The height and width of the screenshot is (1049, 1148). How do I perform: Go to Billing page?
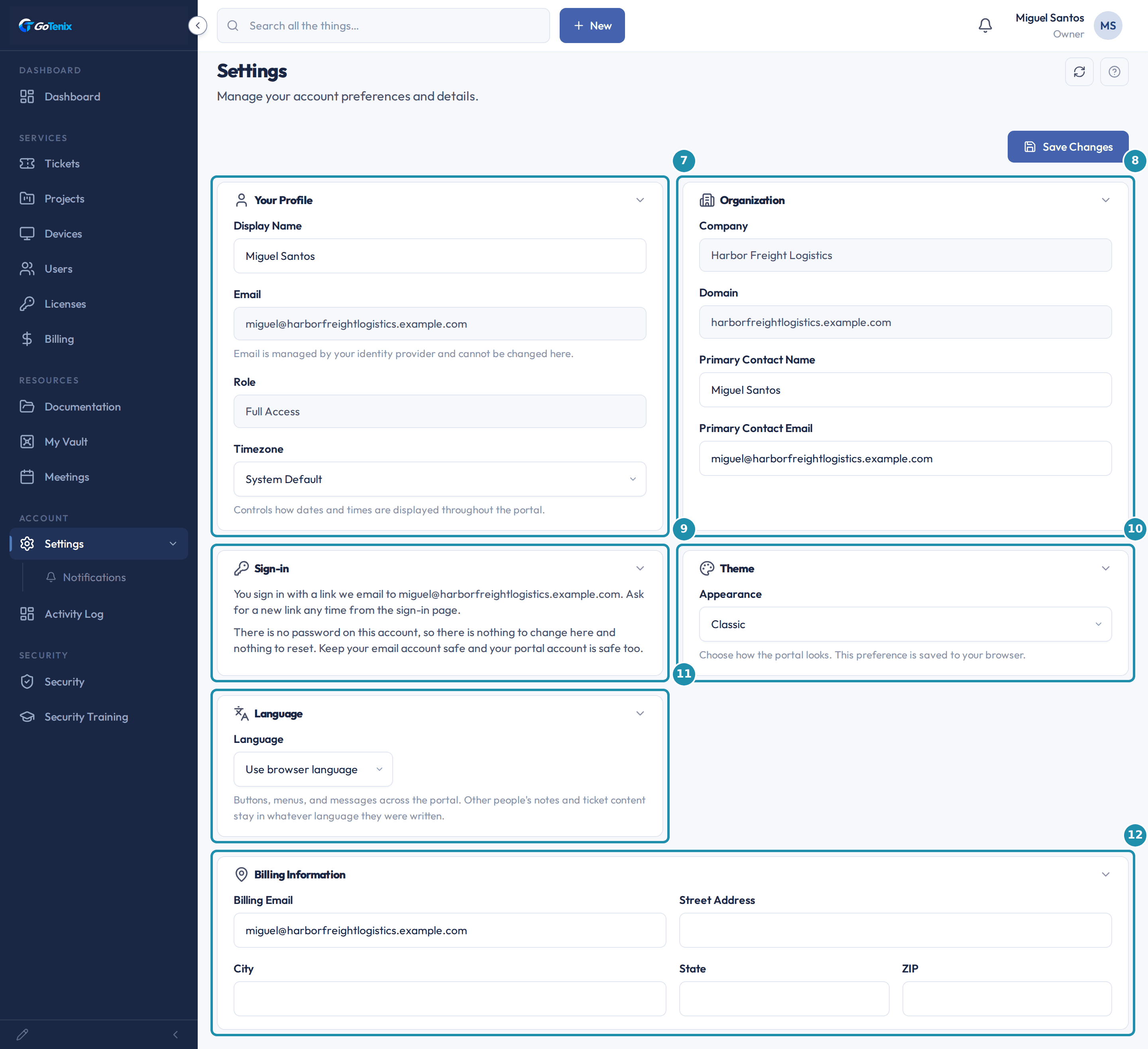point(98,339)
